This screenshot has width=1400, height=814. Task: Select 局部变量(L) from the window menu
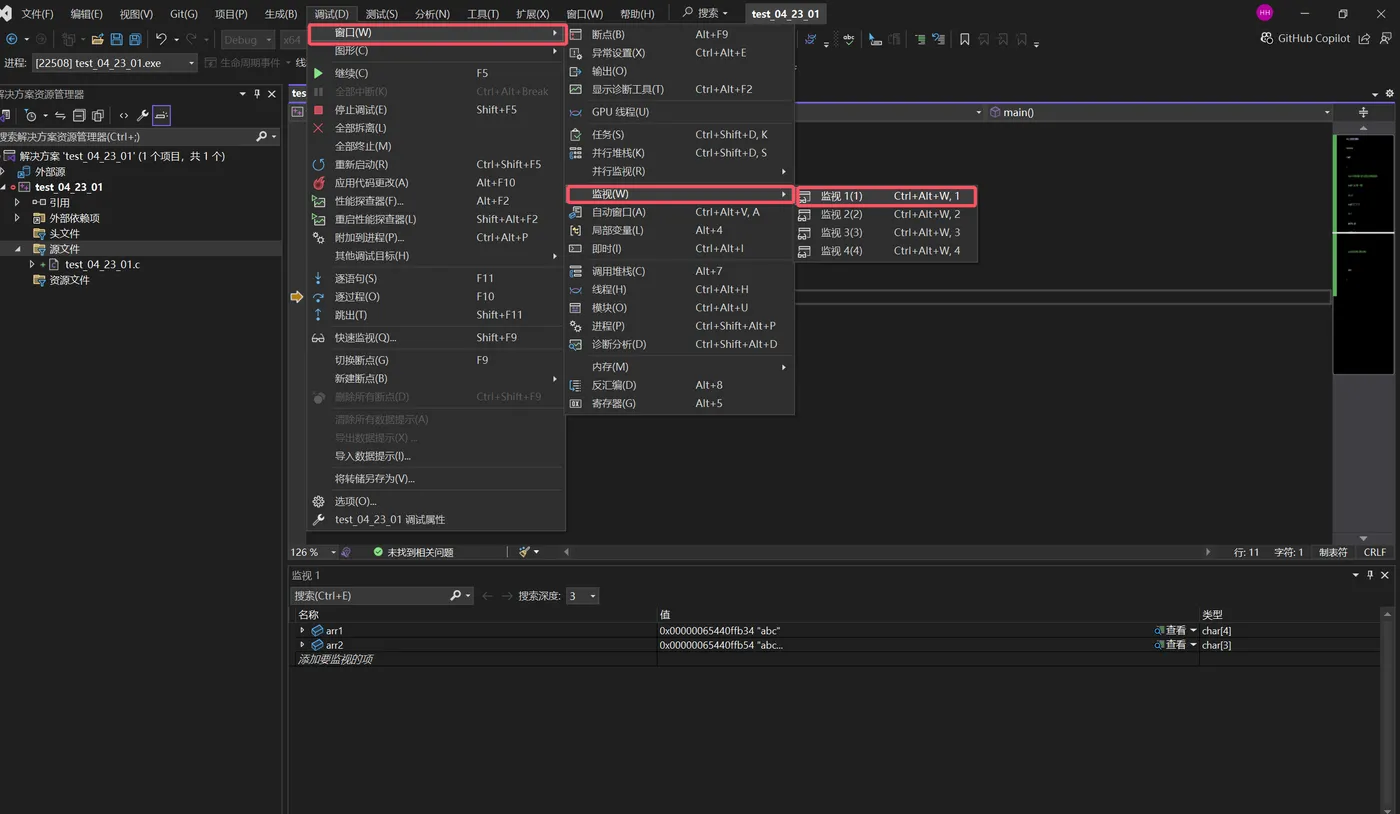click(680, 230)
